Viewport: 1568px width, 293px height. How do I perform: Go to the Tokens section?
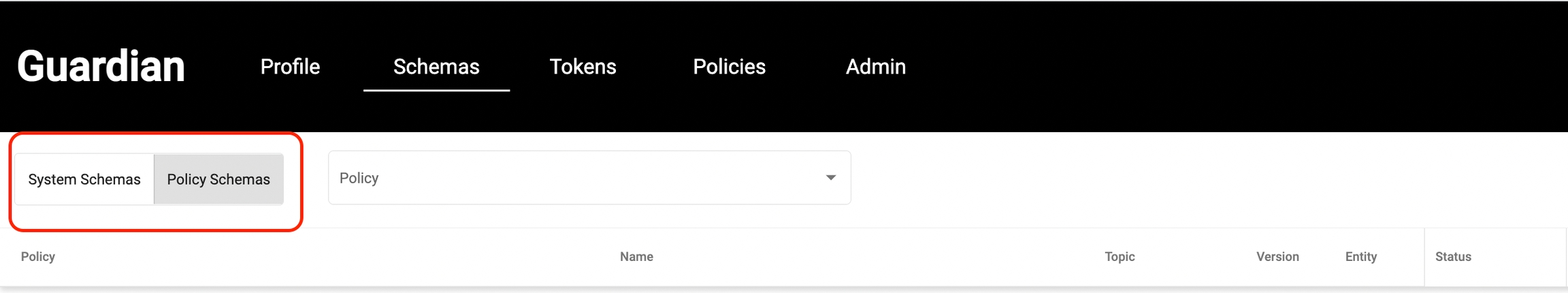(583, 67)
